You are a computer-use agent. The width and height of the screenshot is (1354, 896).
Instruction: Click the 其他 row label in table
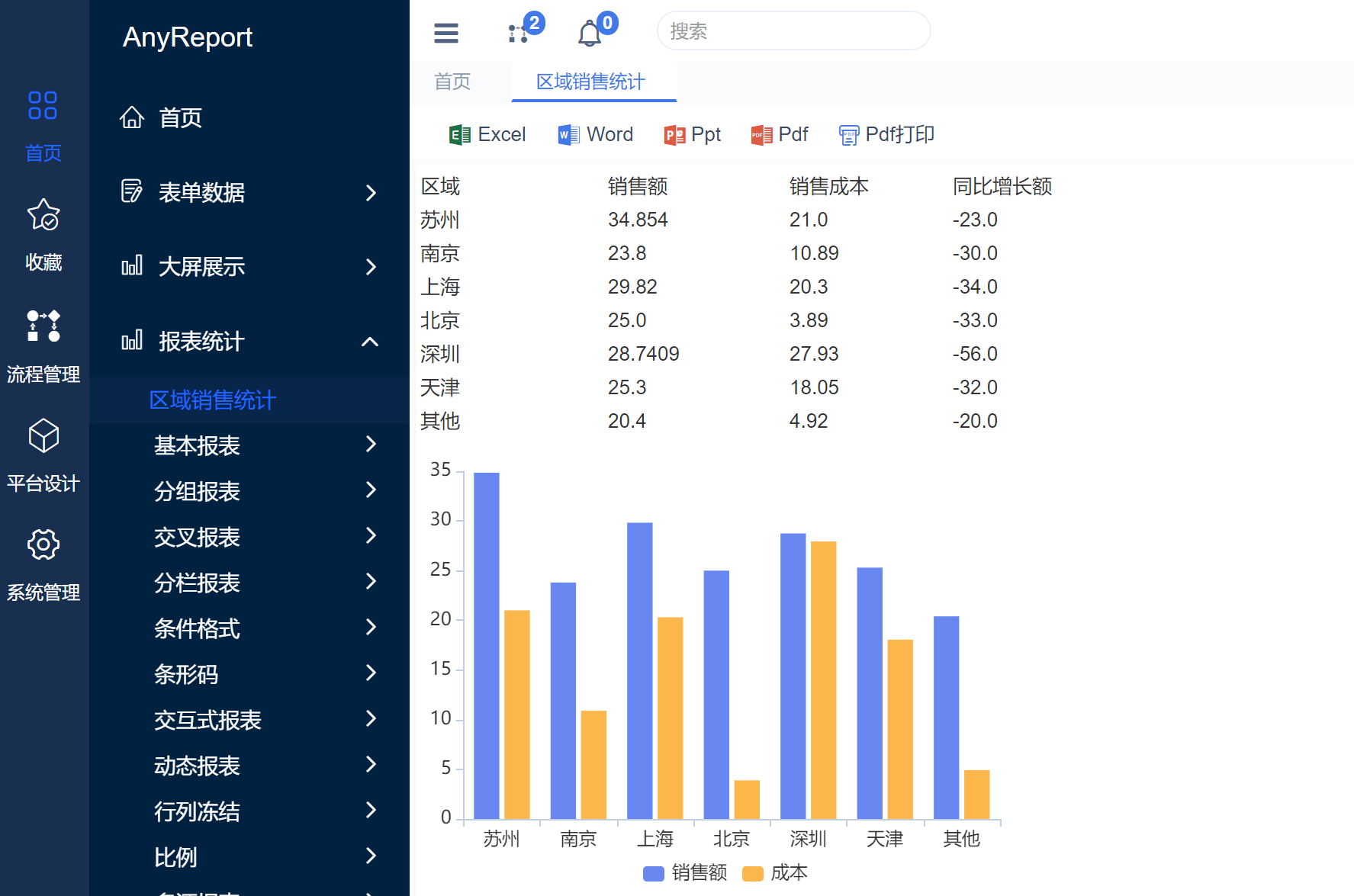(440, 421)
